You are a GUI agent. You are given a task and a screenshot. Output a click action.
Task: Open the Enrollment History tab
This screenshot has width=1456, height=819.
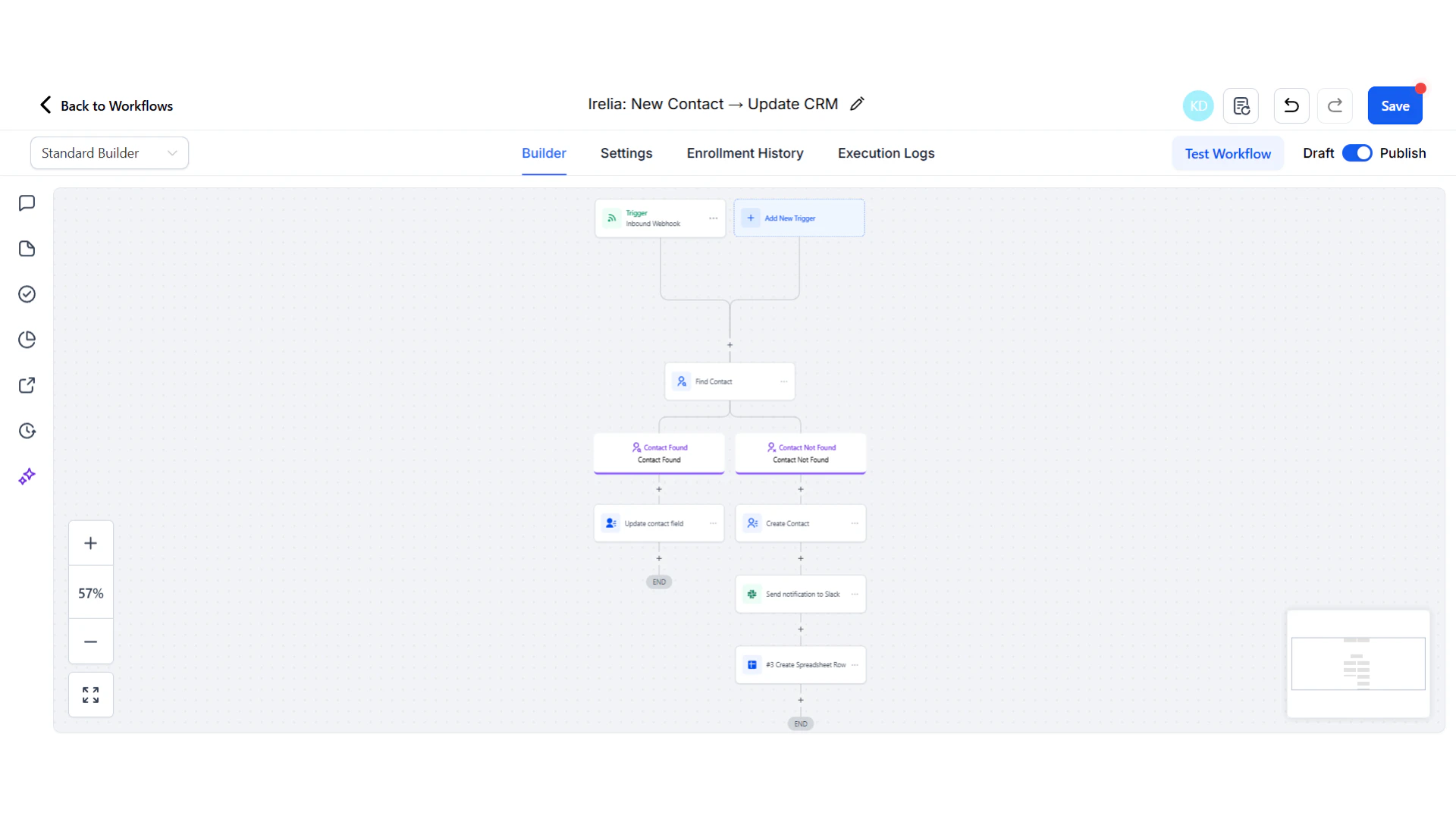745,152
